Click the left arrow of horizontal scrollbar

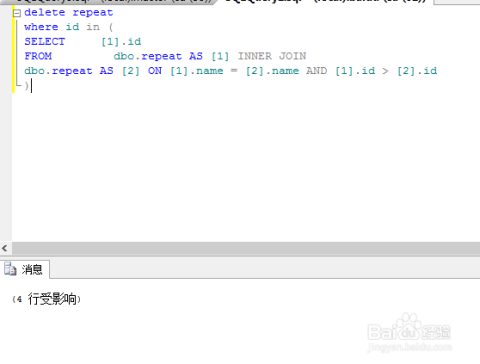(5, 248)
